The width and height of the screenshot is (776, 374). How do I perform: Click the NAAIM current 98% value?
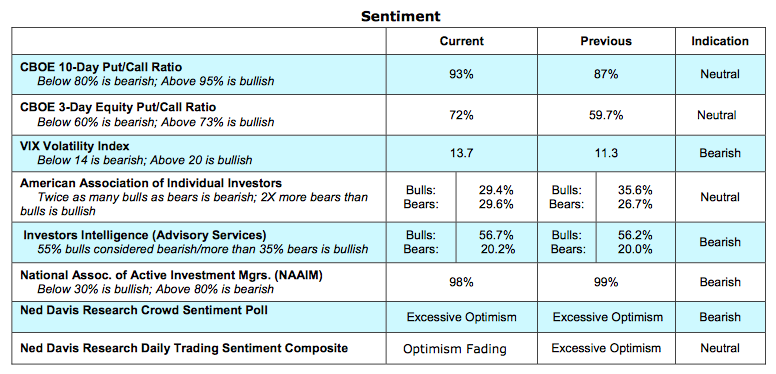pyautogui.click(x=461, y=282)
